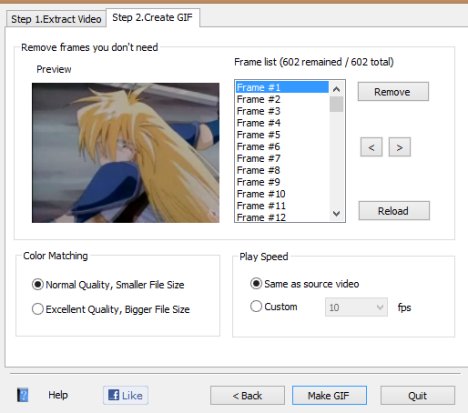
Task: Select Frame #11 in the list
Action: (282, 206)
